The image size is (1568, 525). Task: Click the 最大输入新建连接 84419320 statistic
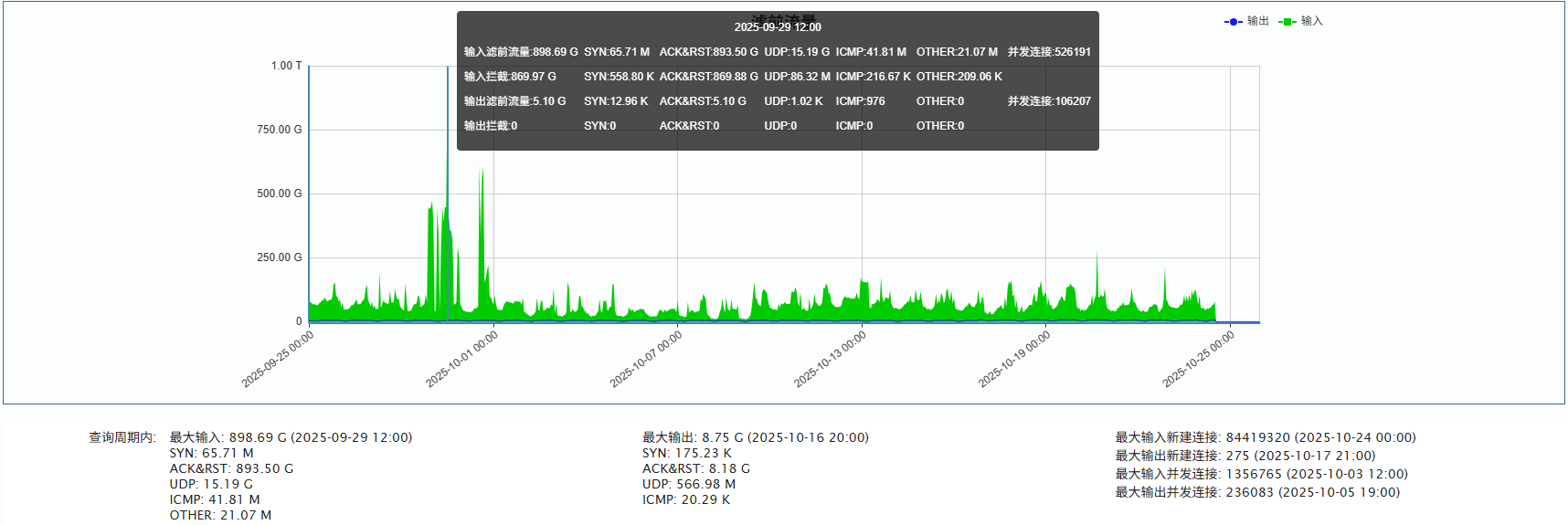point(1265,437)
